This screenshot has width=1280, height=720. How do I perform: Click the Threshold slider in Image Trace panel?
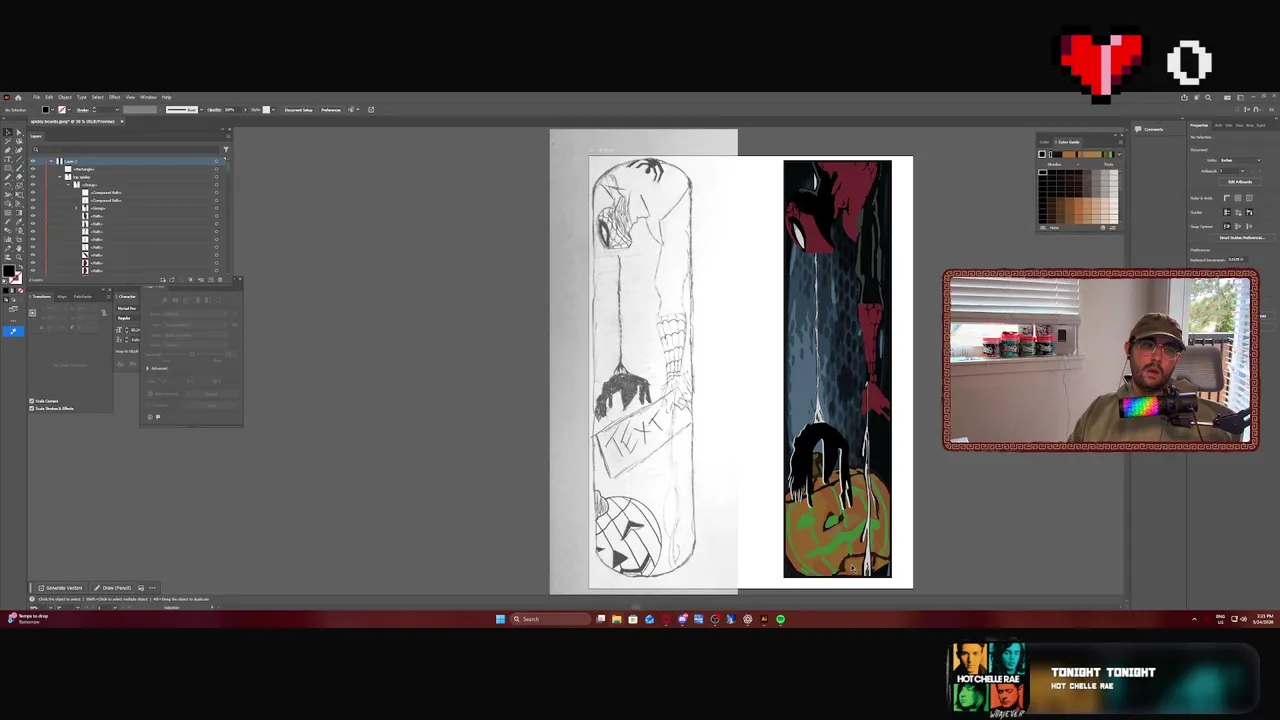pyautogui.click(x=192, y=354)
